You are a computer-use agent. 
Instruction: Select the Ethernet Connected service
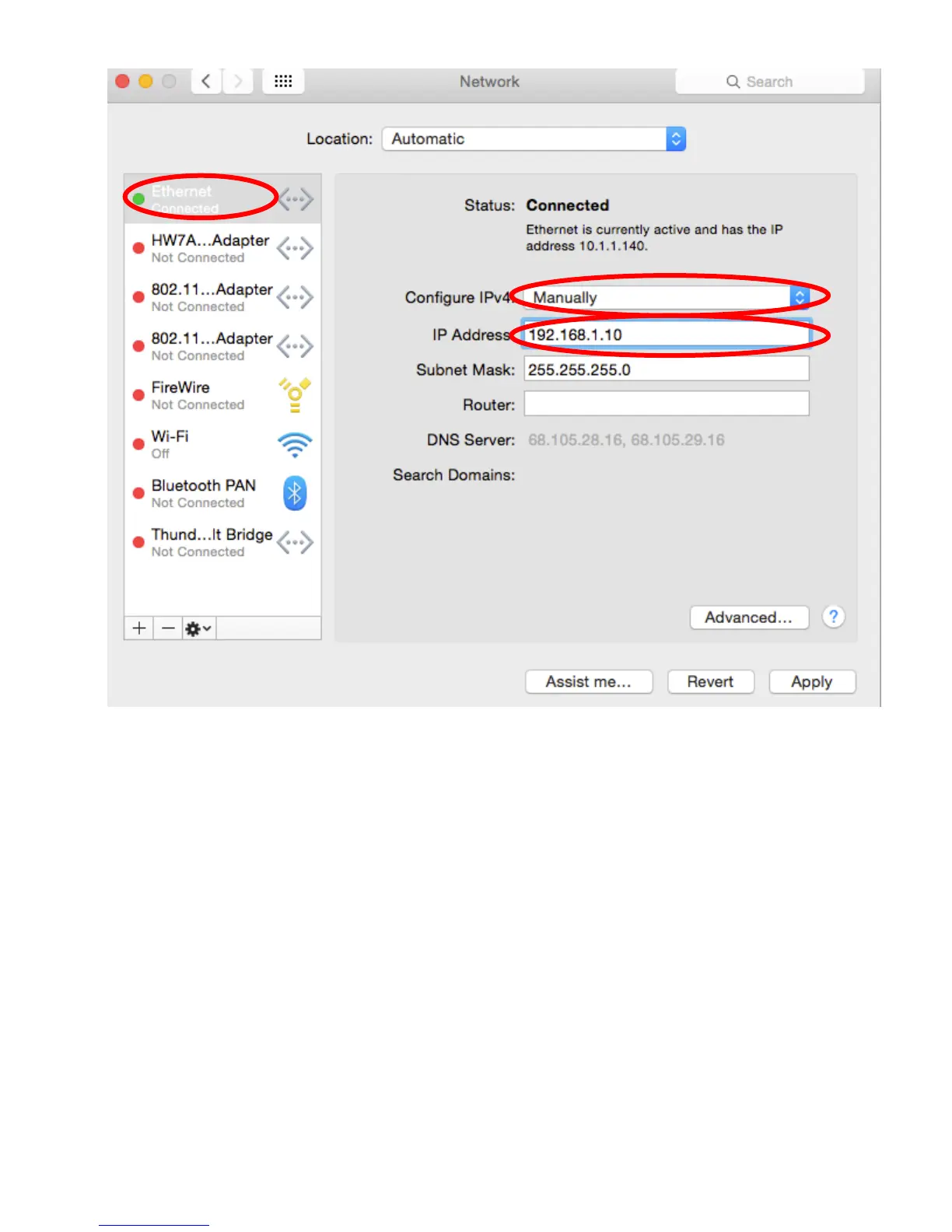click(x=222, y=199)
